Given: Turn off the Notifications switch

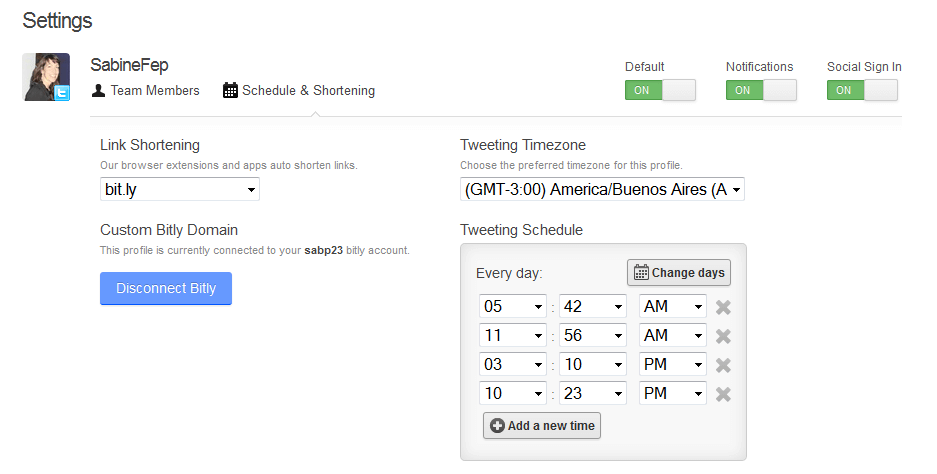Looking at the screenshot, I should click(761, 90).
